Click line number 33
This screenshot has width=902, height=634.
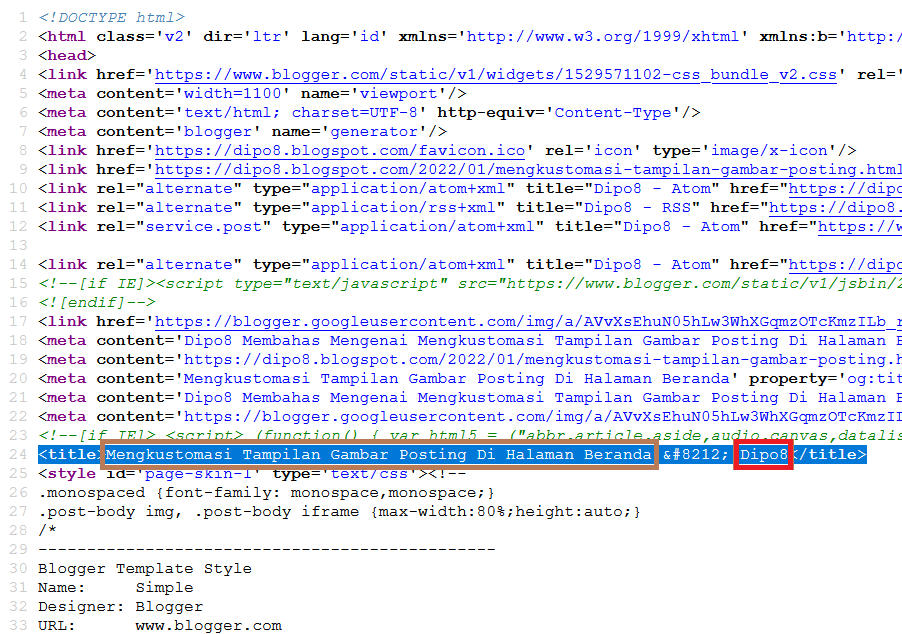click(18, 625)
